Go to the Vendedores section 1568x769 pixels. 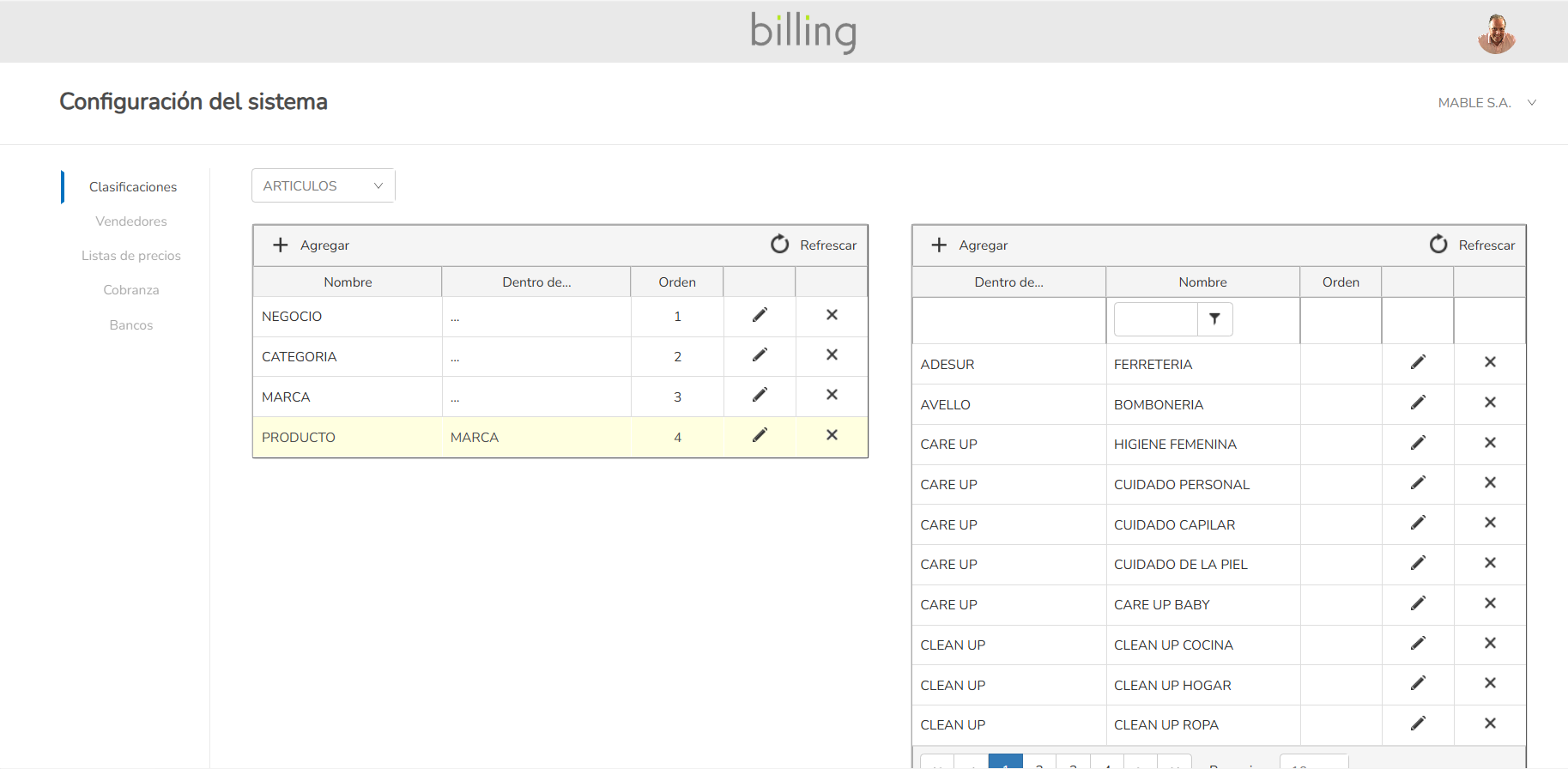click(131, 221)
